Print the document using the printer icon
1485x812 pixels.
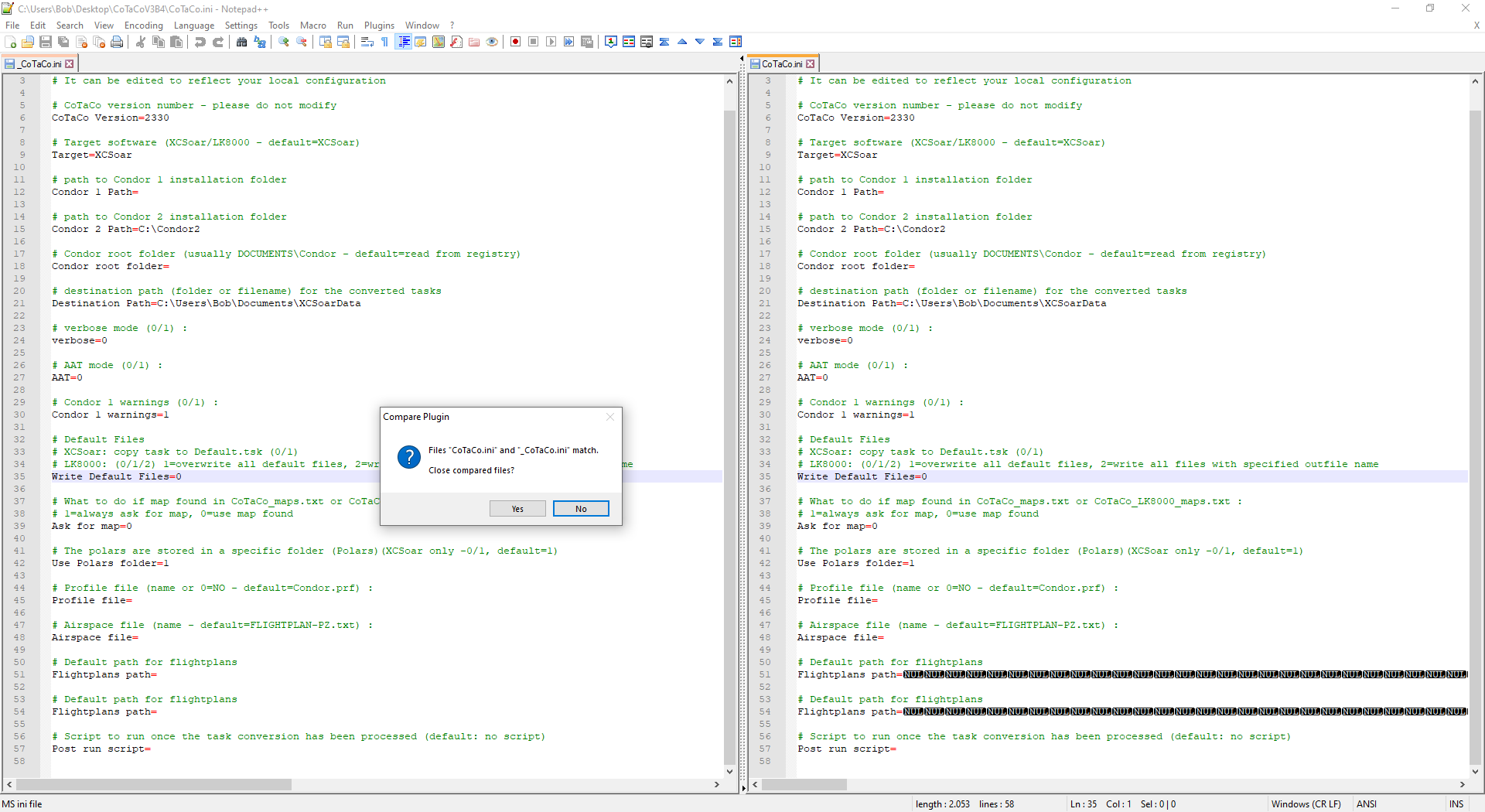[x=117, y=42]
